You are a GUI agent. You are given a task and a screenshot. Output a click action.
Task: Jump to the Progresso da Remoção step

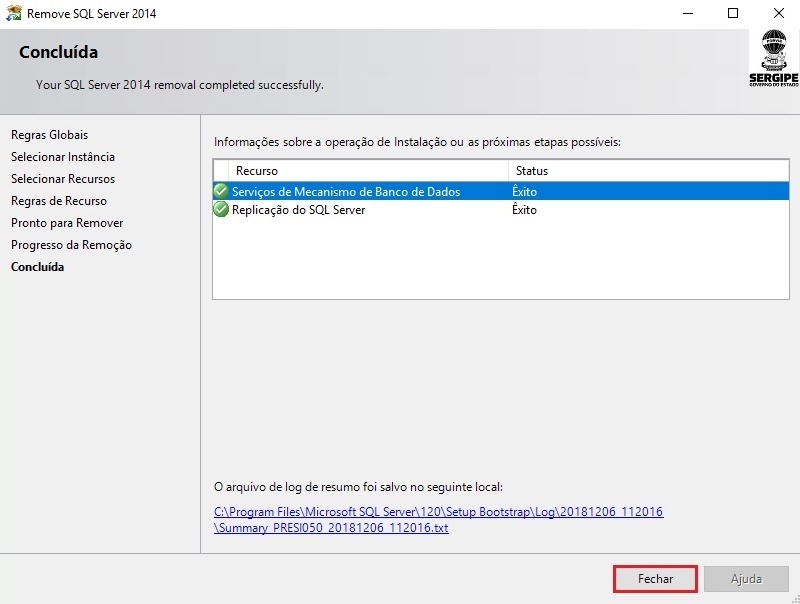point(71,245)
